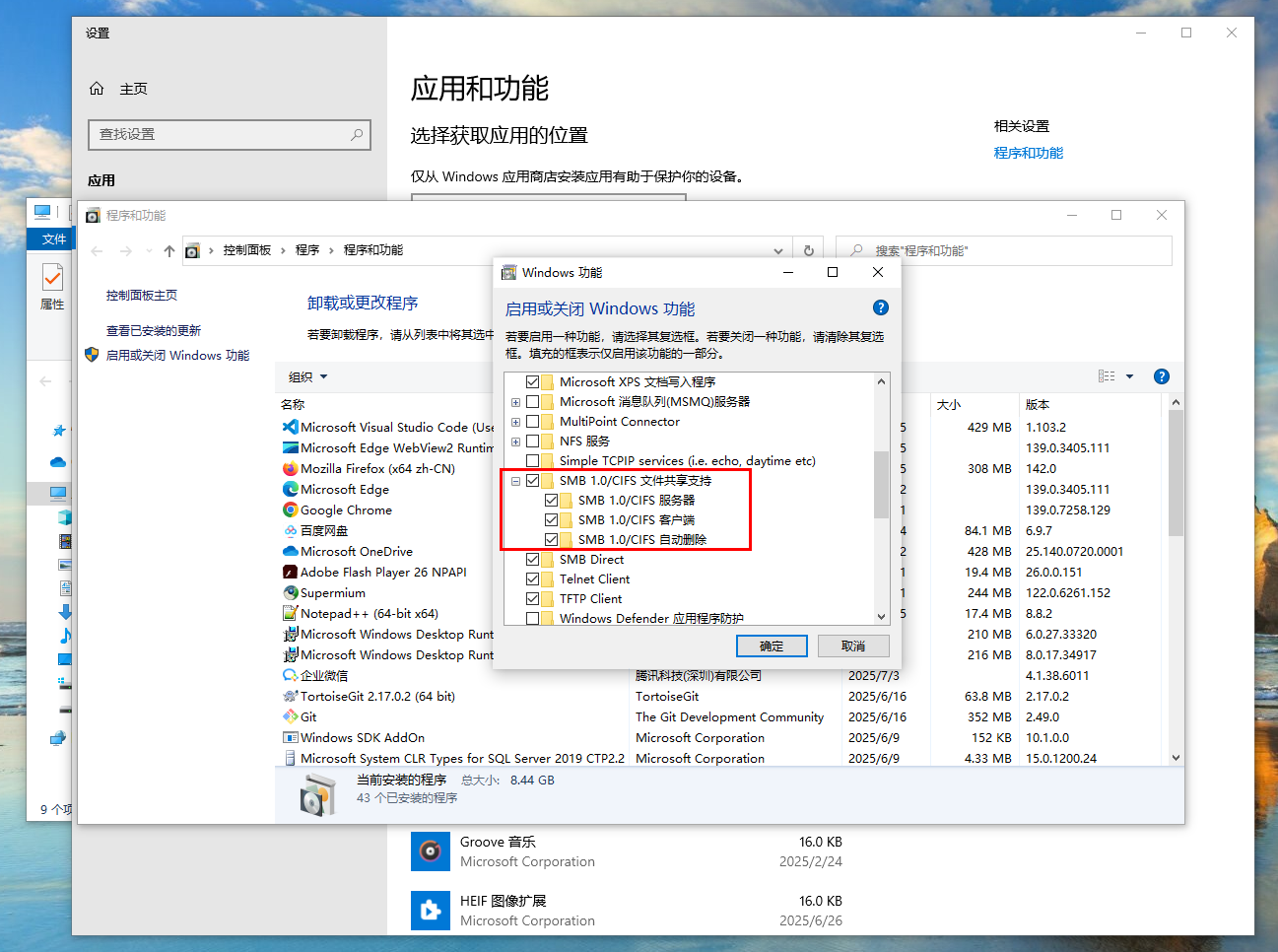Sort the program list by 名称 column
The image size is (1278, 952).
pos(293,404)
